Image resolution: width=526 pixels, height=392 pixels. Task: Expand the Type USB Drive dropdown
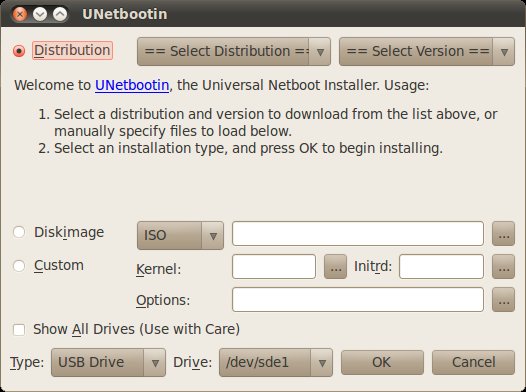point(108,362)
